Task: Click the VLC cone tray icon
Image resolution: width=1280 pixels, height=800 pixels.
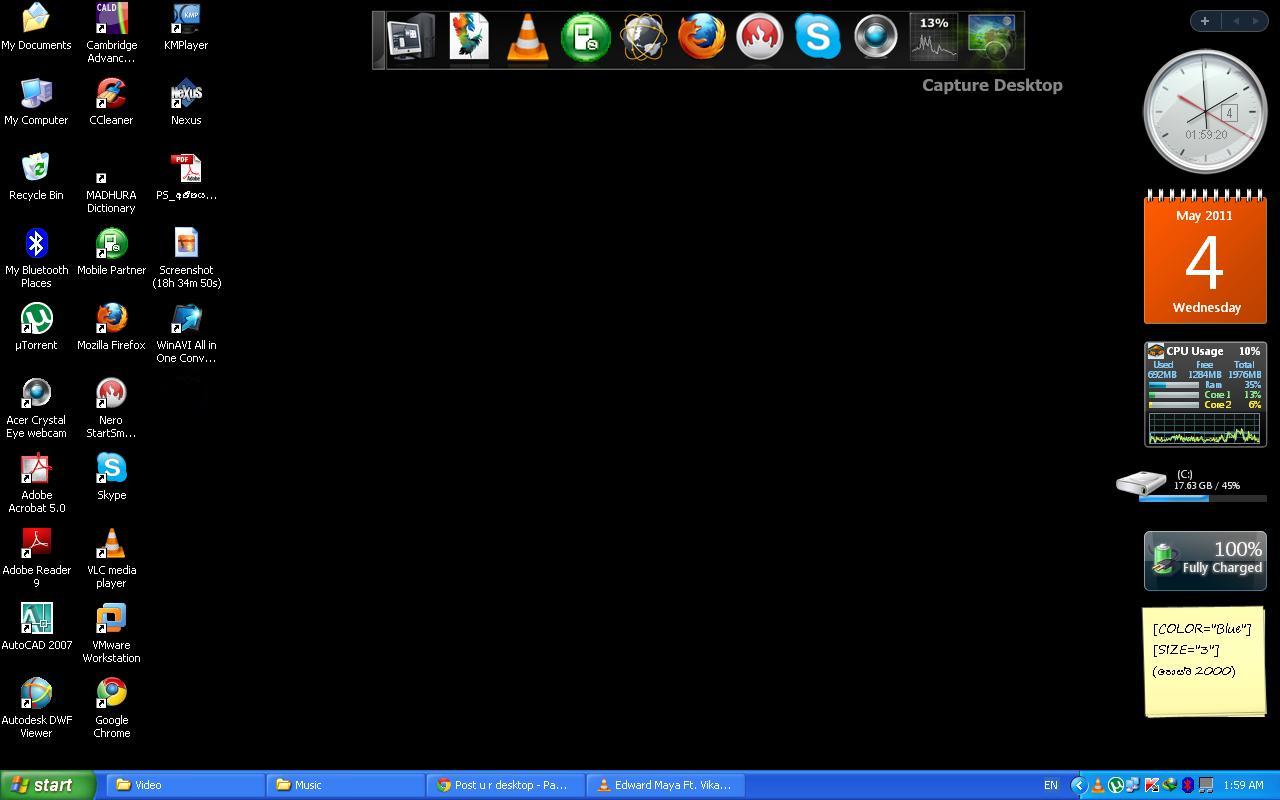Action: tap(1098, 785)
